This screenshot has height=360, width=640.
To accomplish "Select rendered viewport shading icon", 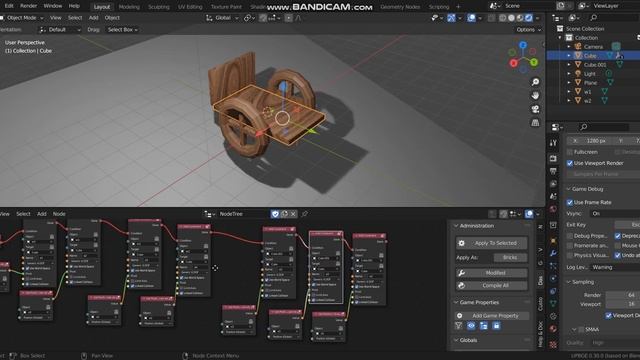I will tap(529, 18).
